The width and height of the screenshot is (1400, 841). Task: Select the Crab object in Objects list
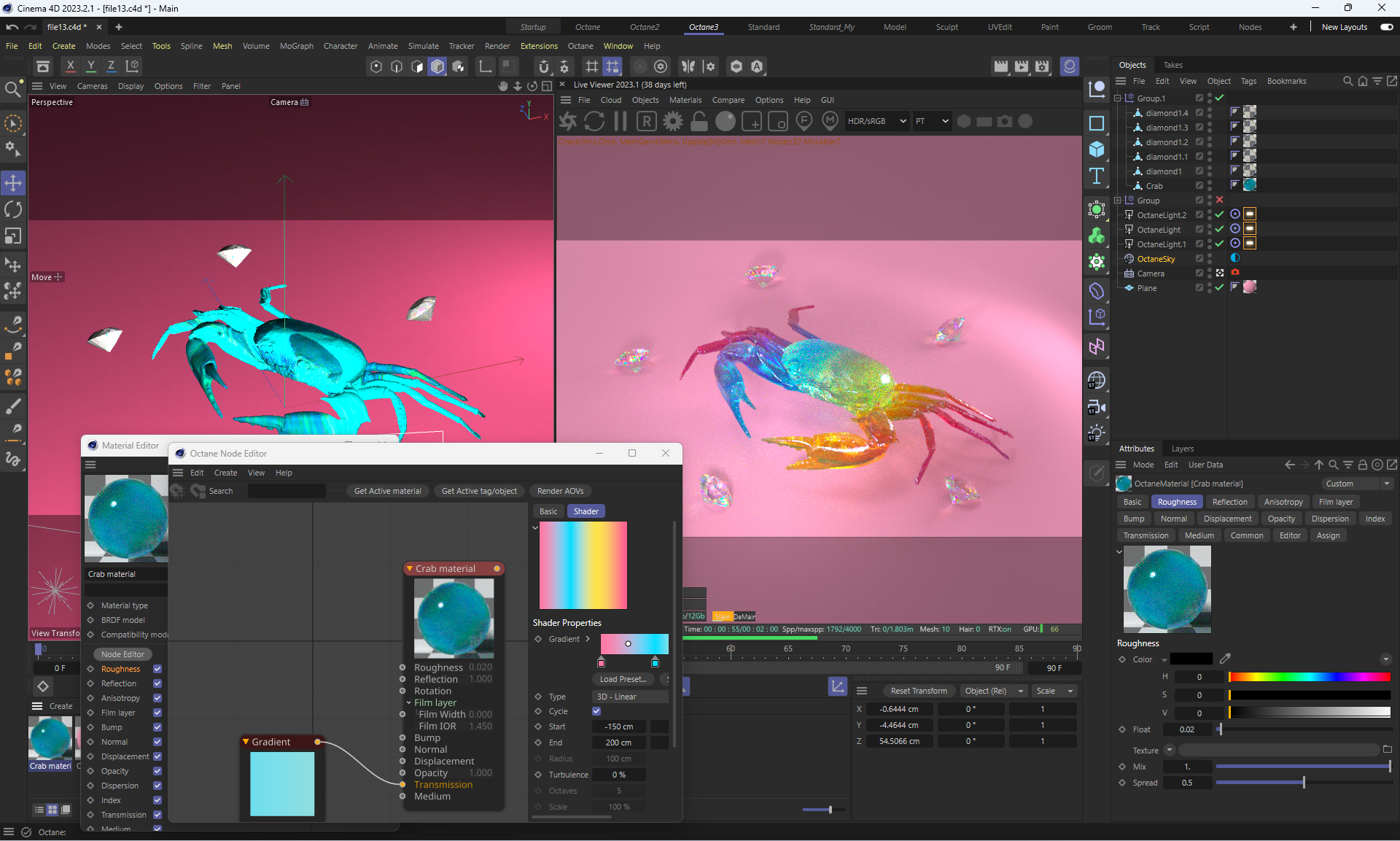coord(1154,186)
